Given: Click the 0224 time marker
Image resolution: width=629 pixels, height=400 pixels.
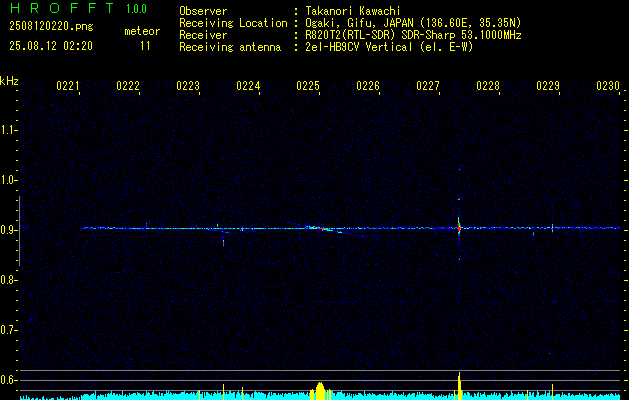Looking at the screenshot, I should tap(248, 86).
